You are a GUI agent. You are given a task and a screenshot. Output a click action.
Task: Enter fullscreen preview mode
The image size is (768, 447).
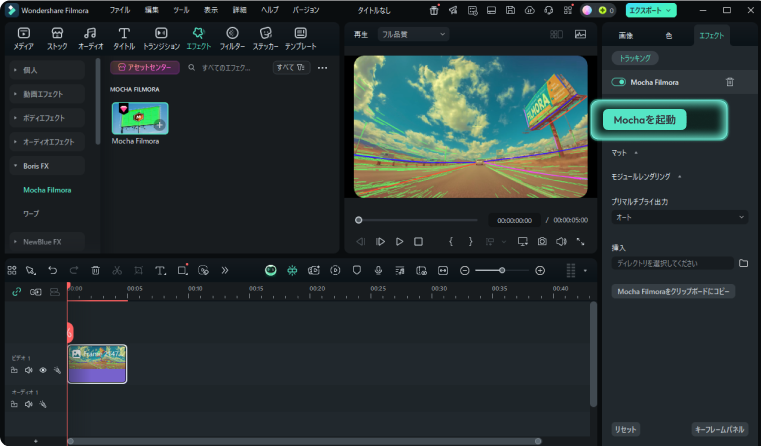pyautogui.click(x=580, y=242)
